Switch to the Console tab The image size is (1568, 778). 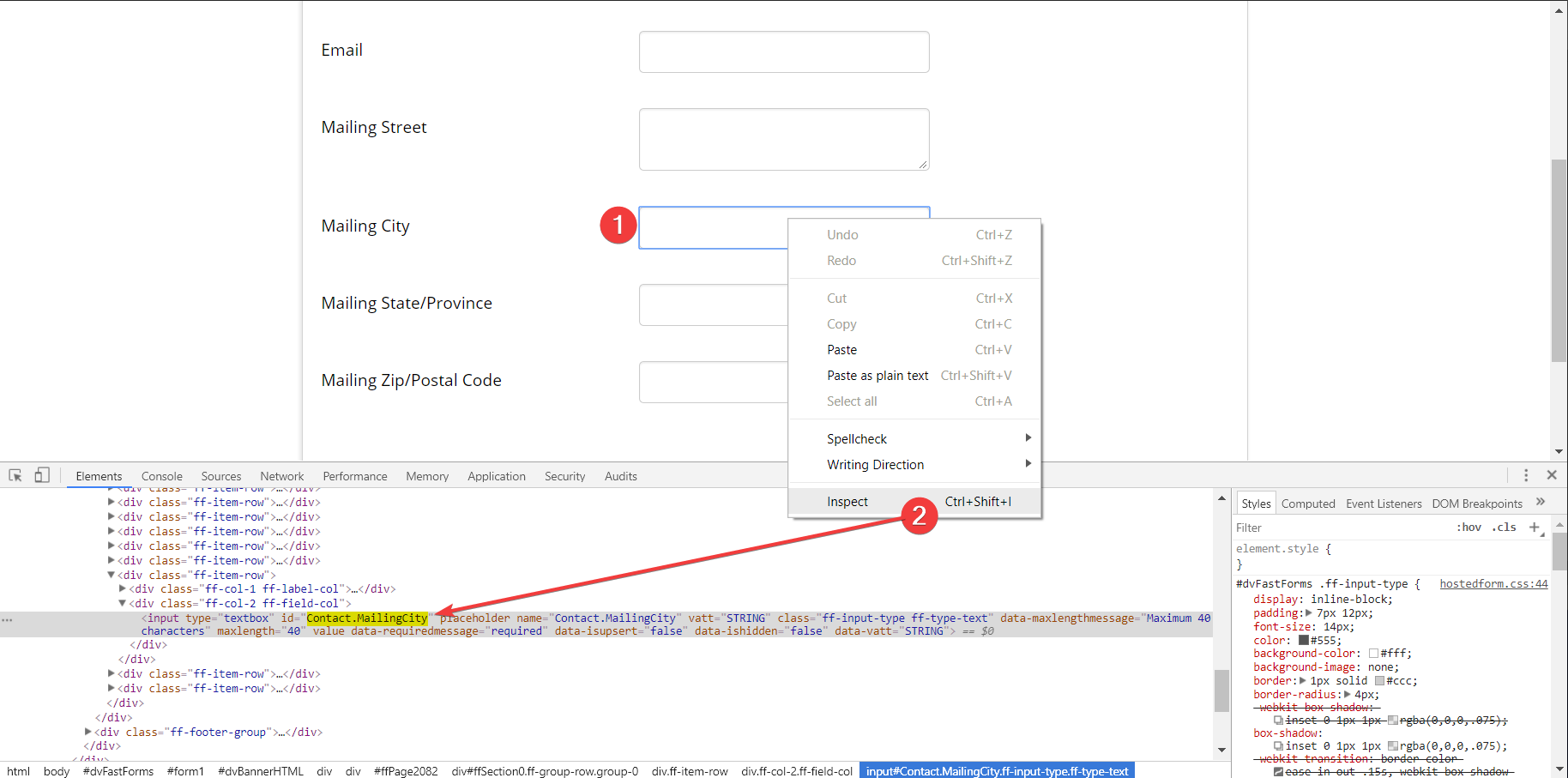[161, 476]
